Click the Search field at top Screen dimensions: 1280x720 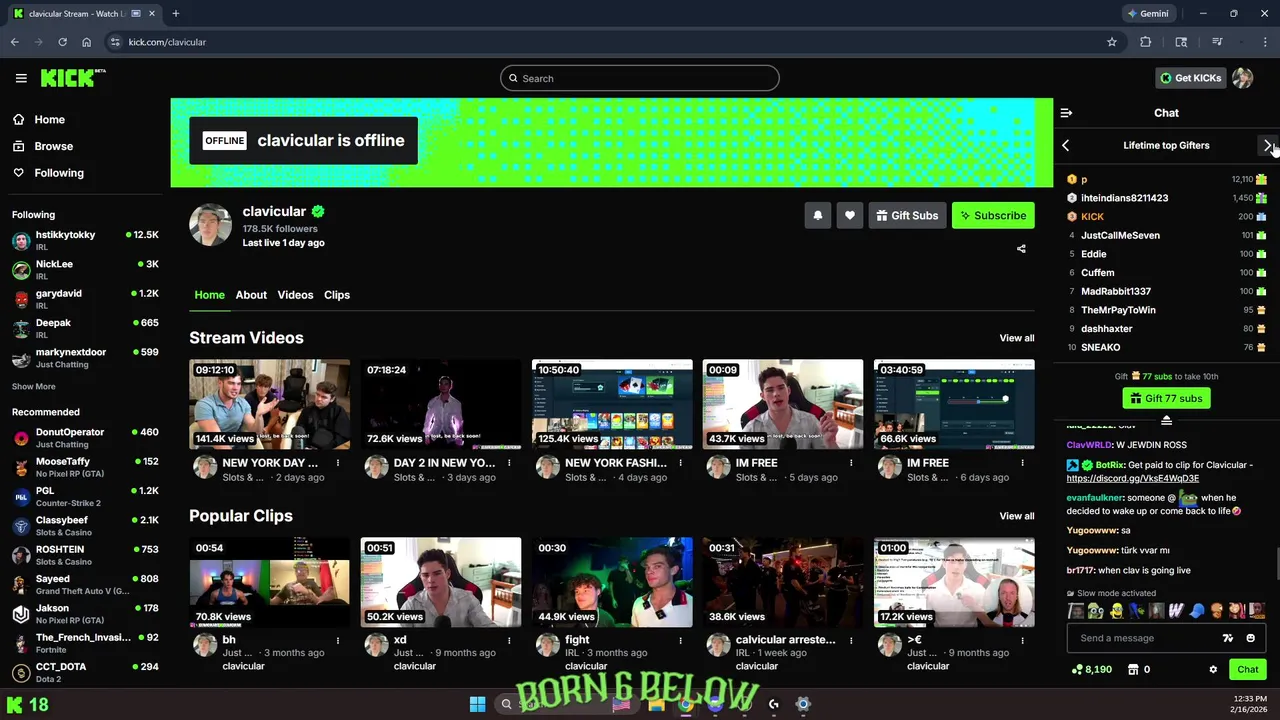[640, 78]
